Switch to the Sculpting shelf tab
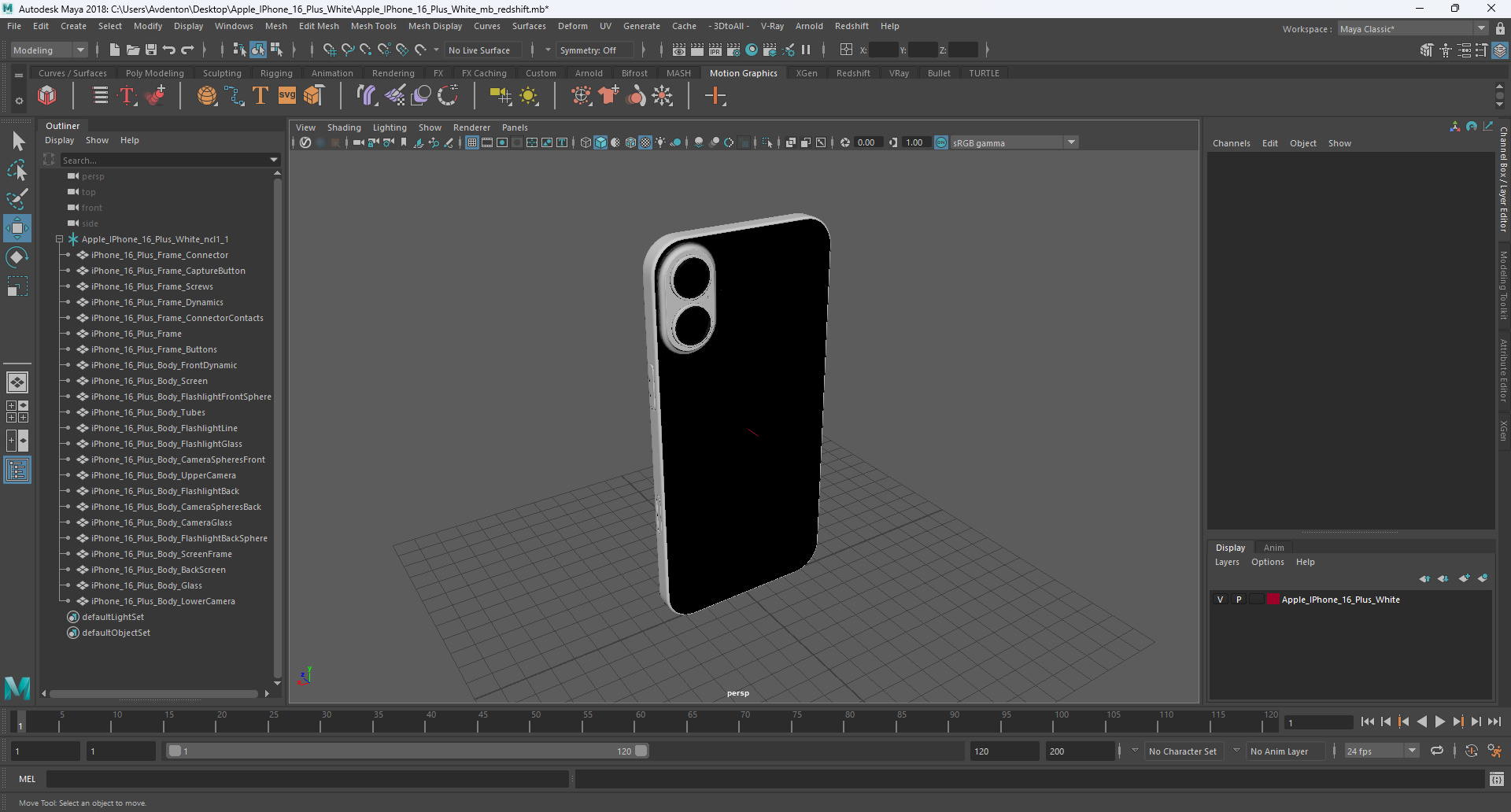The height and width of the screenshot is (812, 1511). [x=222, y=73]
